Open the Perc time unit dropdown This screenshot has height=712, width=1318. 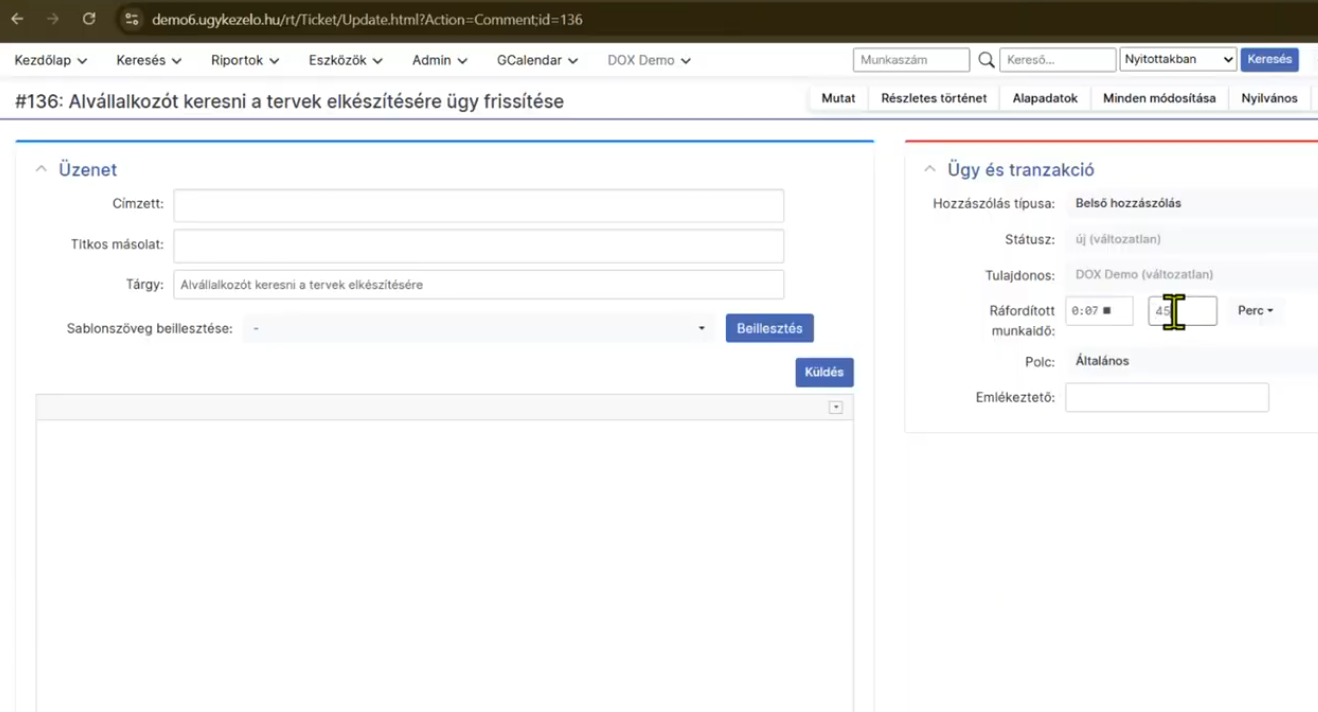pyautogui.click(x=1255, y=311)
